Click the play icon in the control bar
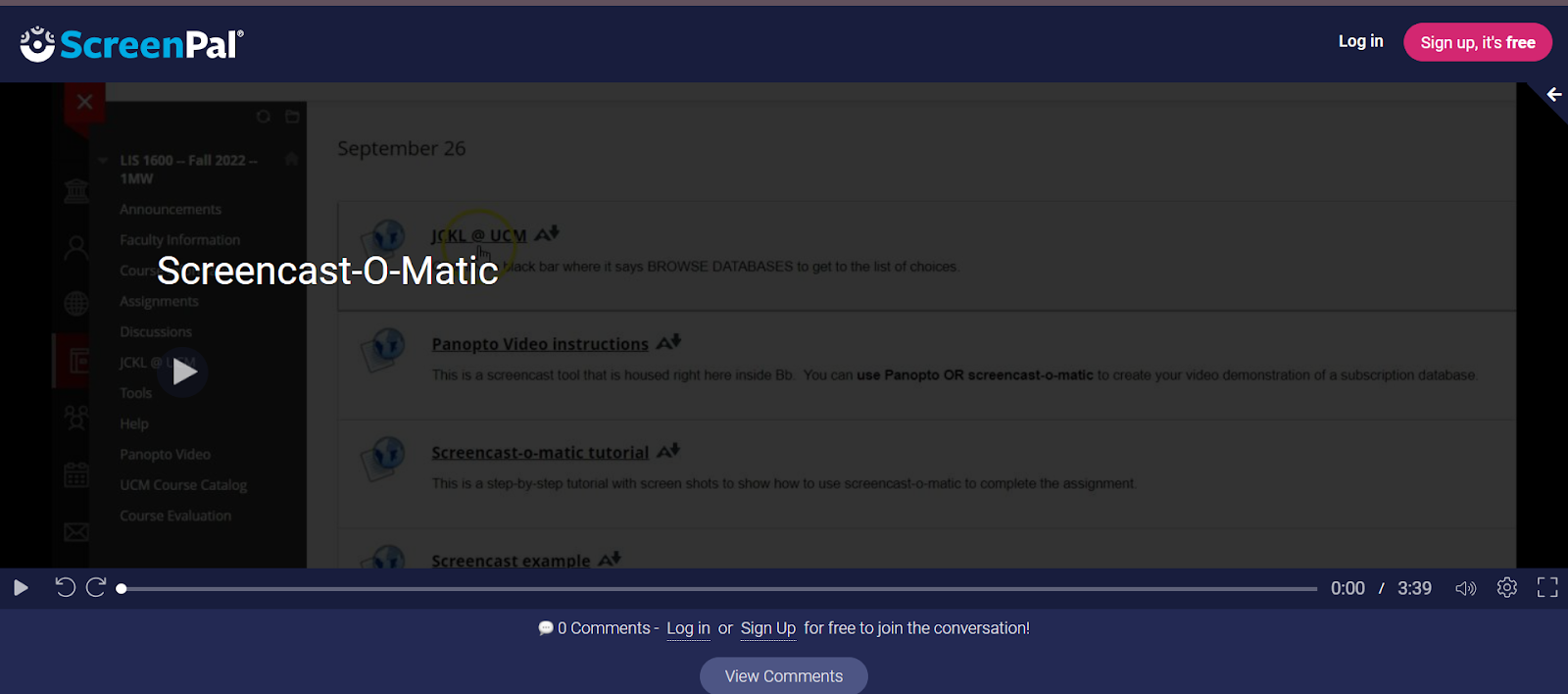This screenshot has height=694, width=1568. coord(21,588)
